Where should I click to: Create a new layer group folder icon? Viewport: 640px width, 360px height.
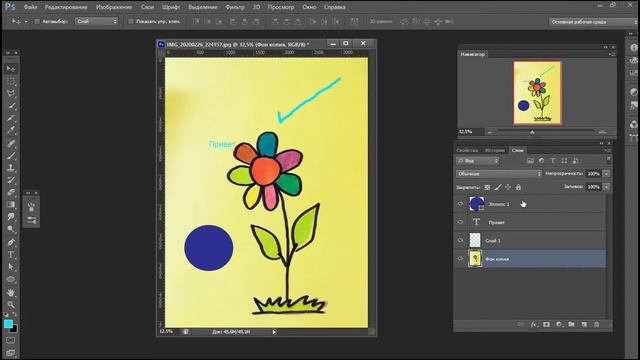tap(571, 324)
